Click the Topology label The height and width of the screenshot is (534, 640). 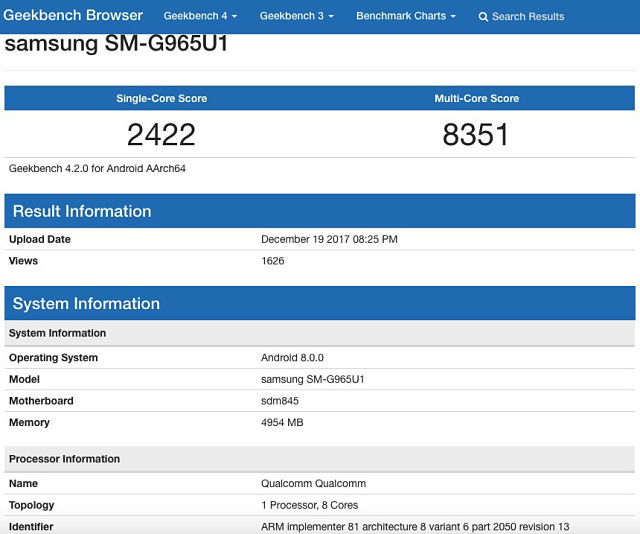[x=31, y=505]
